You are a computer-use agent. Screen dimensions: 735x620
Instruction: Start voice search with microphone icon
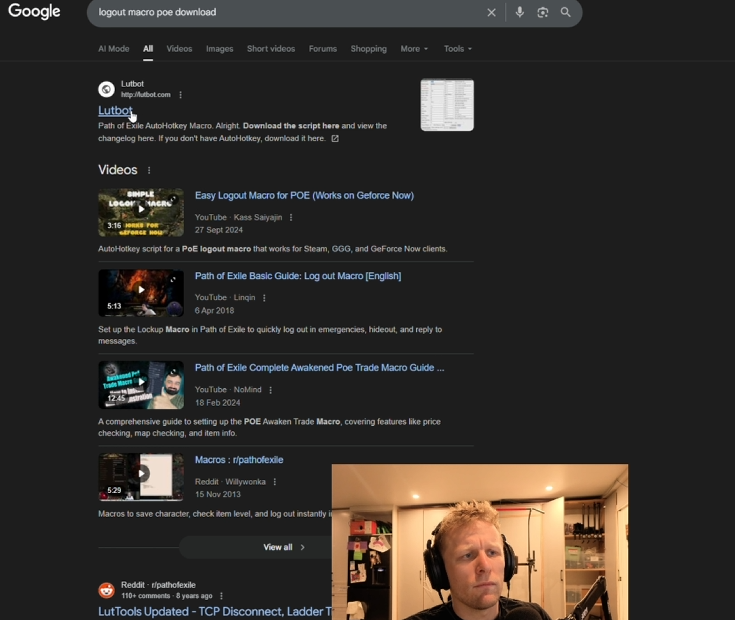(x=519, y=12)
